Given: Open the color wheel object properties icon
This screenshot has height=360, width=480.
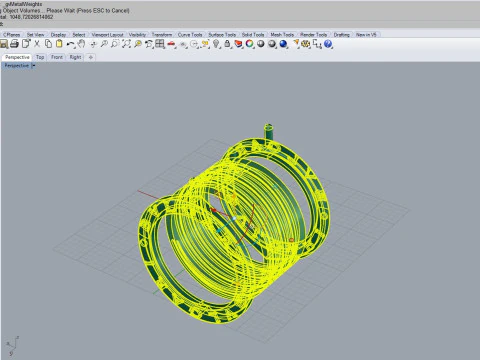Looking at the screenshot, I should 249,44.
